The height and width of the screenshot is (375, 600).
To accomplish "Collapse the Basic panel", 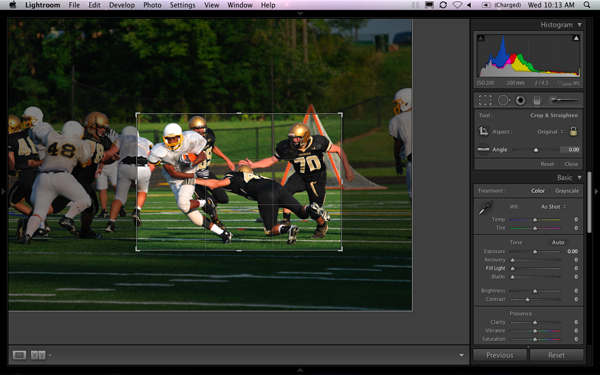I will point(580,178).
